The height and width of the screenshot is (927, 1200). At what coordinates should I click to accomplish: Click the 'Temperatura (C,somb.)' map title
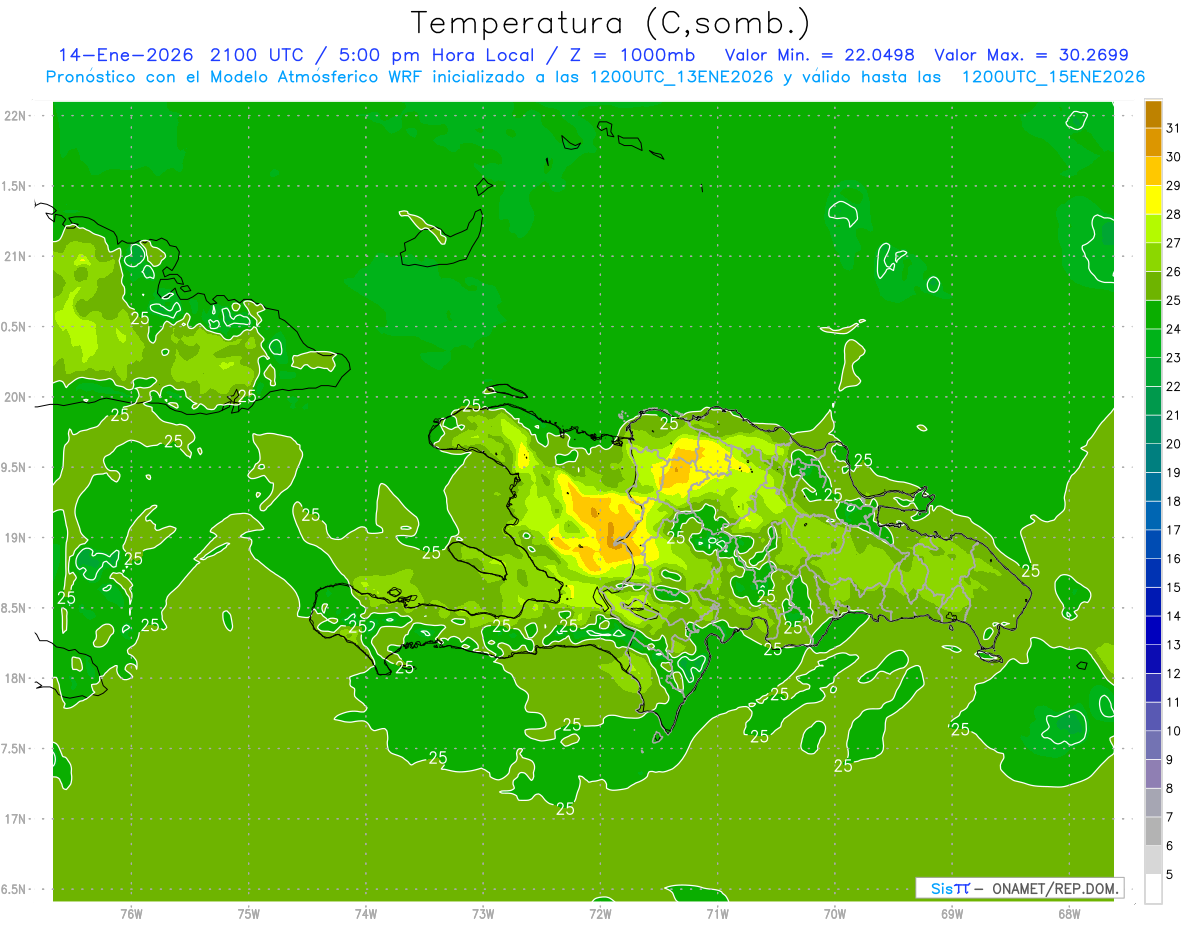(x=611, y=23)
